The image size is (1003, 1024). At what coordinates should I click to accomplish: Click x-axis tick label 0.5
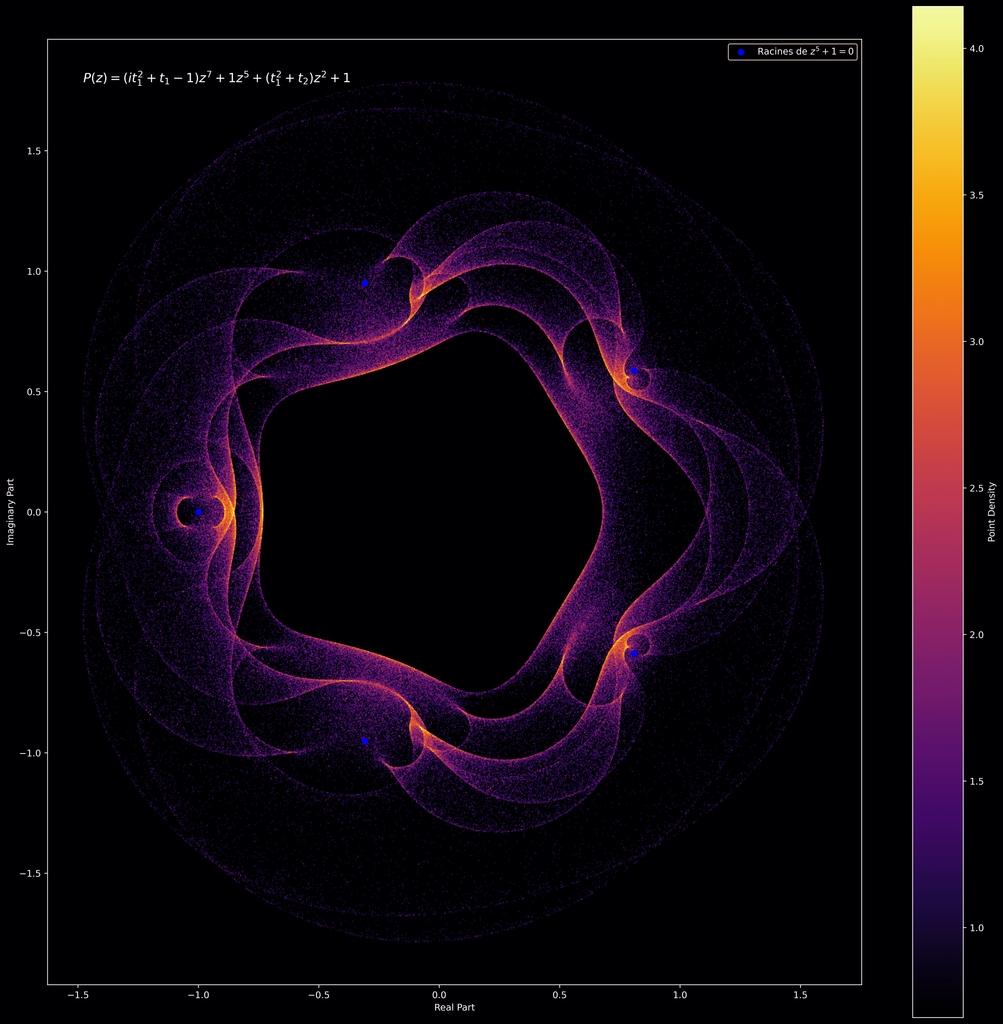[x=560, y=995]
